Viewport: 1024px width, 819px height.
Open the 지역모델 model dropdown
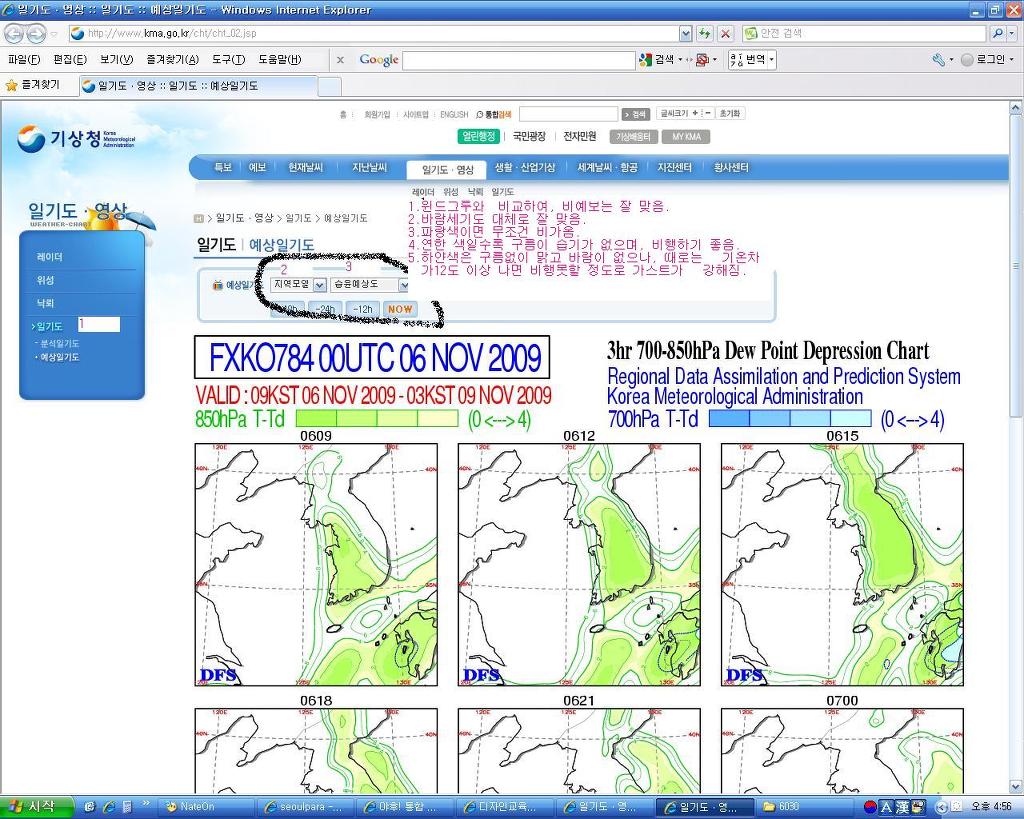coord(319,285)
